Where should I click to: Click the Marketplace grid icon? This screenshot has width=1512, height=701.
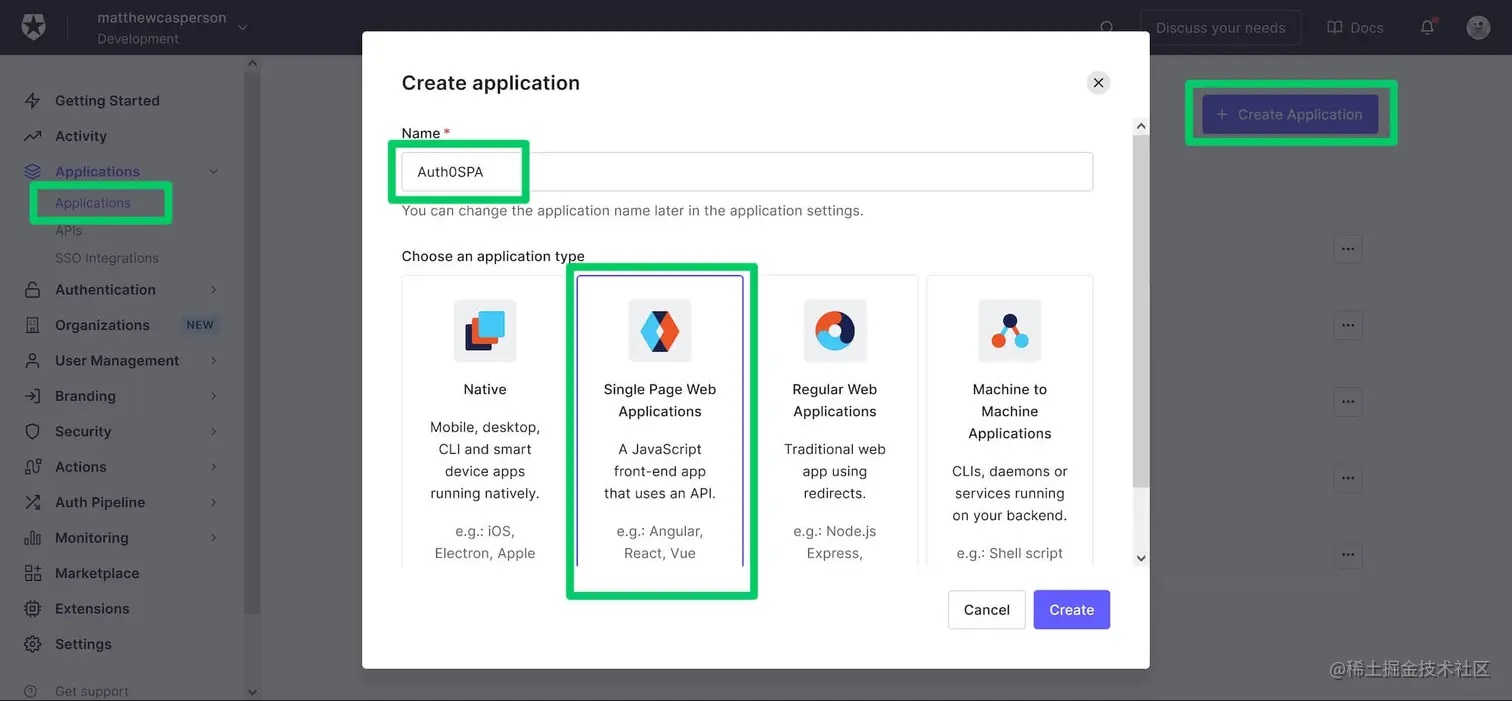pyautogui.click(x=33, y=573)
